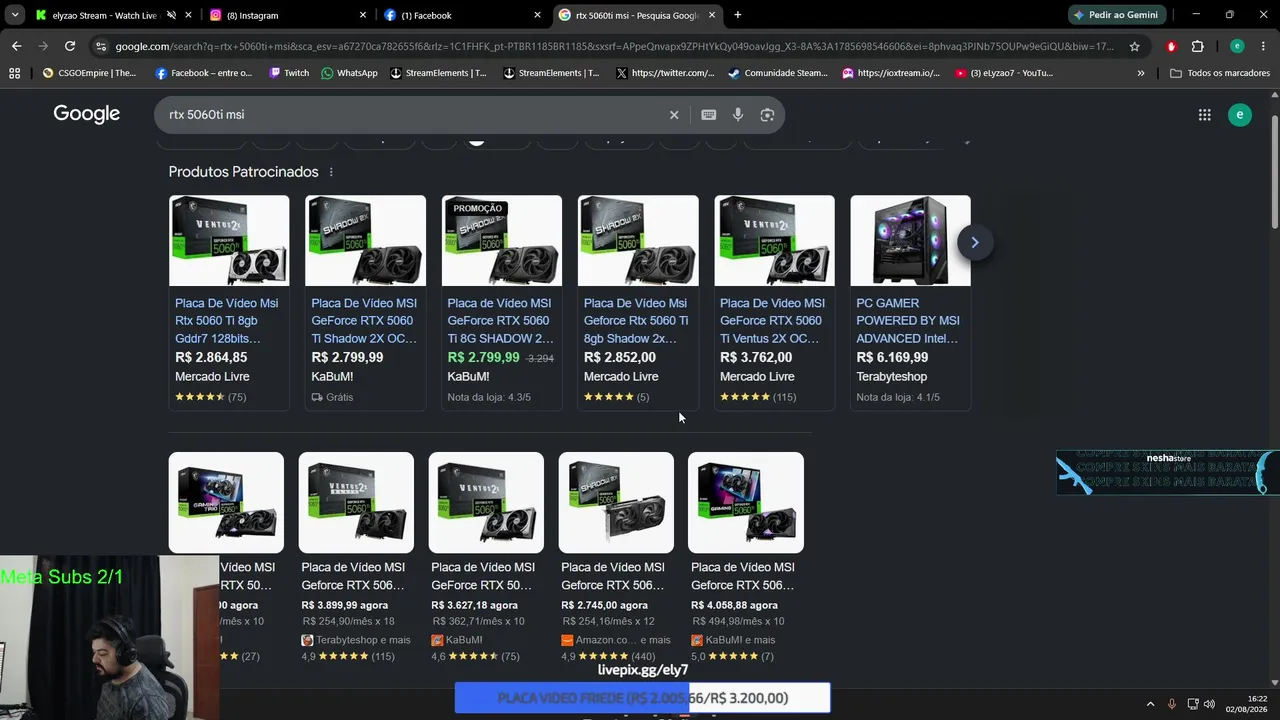Viewport: 1280px width, 720px height.
Task: Open the CSGOEmpire bookmark
Action: (x=89, y=73)
